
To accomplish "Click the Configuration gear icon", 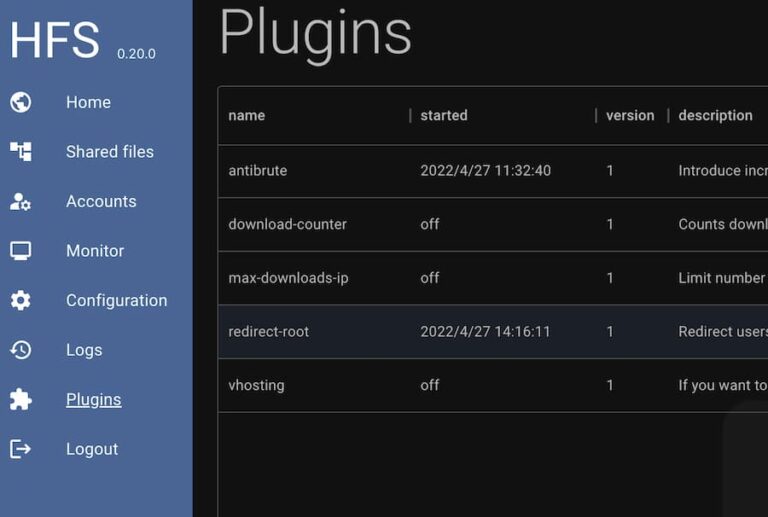I will 21,300.
